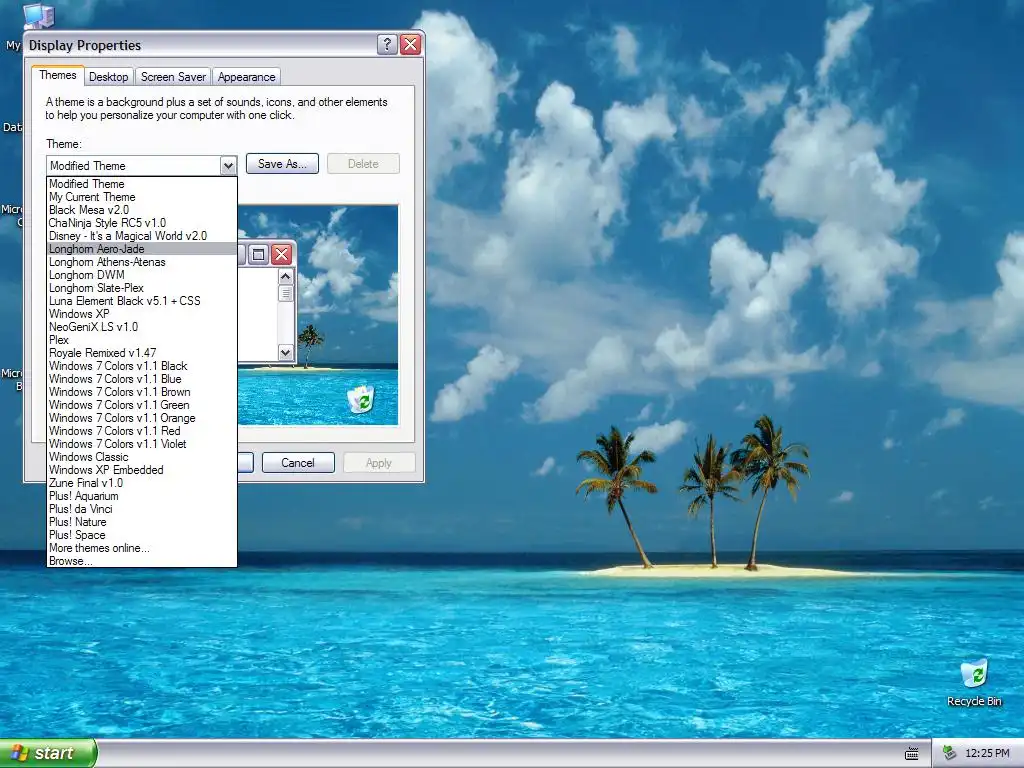Image resolution: width=1024 pixels, height=768 pixels.
Task: Switch to the Screen Saver tab
Action: [x=173, y=77]
